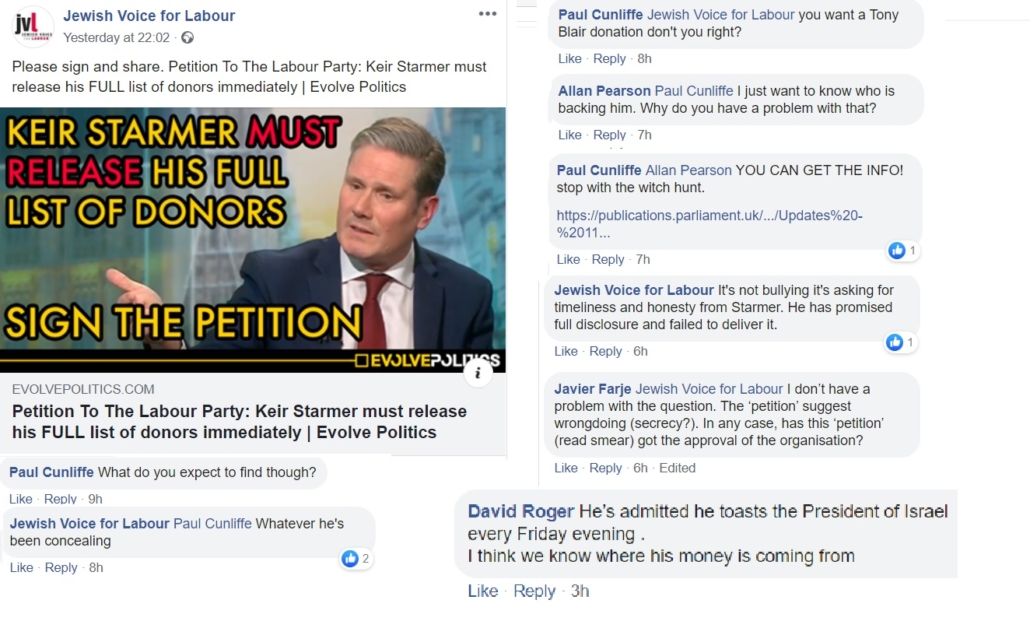
Task: Open the Keir Starmer petition image
Action: click(x=253, y=240)
